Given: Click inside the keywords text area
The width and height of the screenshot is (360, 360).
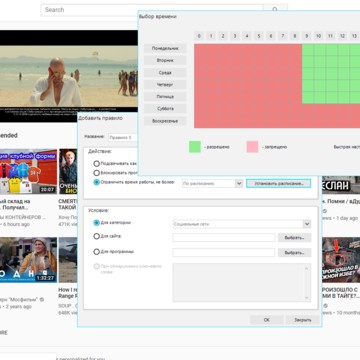Looking at the screenshot, I should click(x=238, y=282).
